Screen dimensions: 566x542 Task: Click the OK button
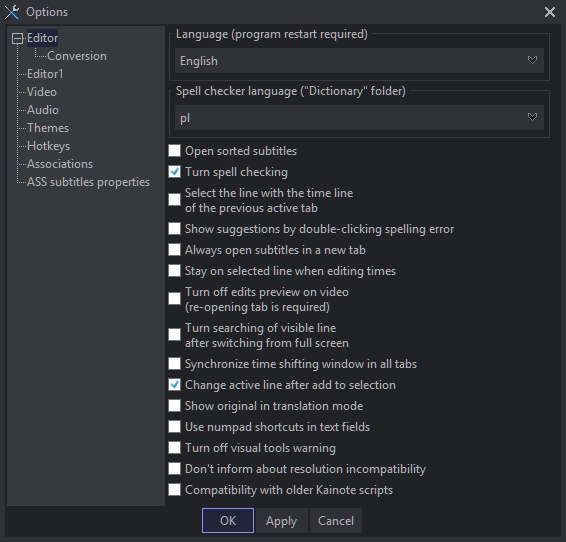click(228, 521)
